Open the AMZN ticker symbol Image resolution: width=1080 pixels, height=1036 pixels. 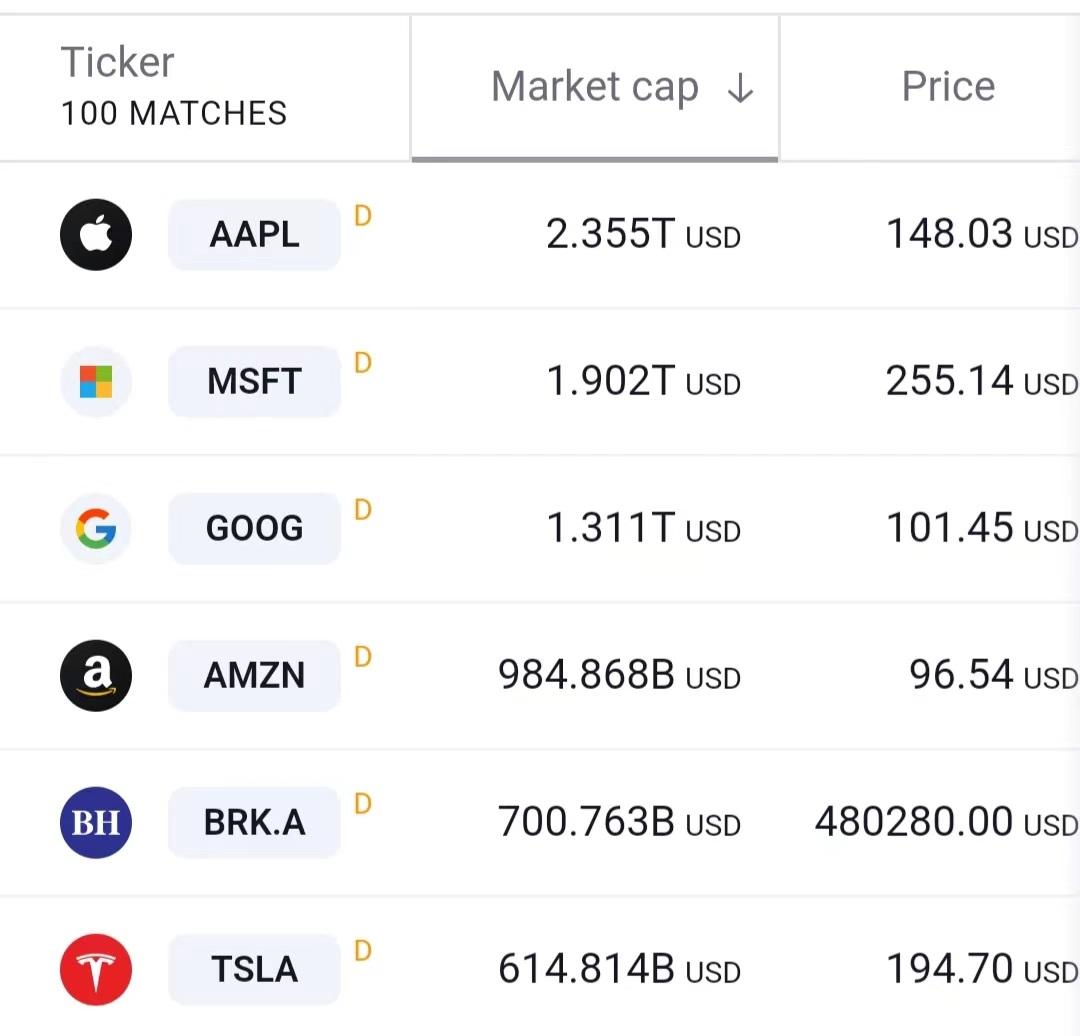254,675
